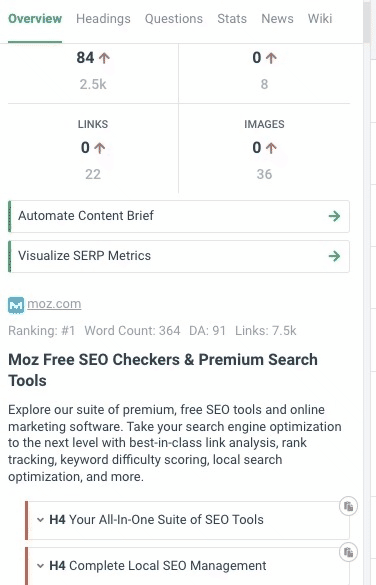Open the moz.com link
376x585 pixels.
(x=54, y=304)
